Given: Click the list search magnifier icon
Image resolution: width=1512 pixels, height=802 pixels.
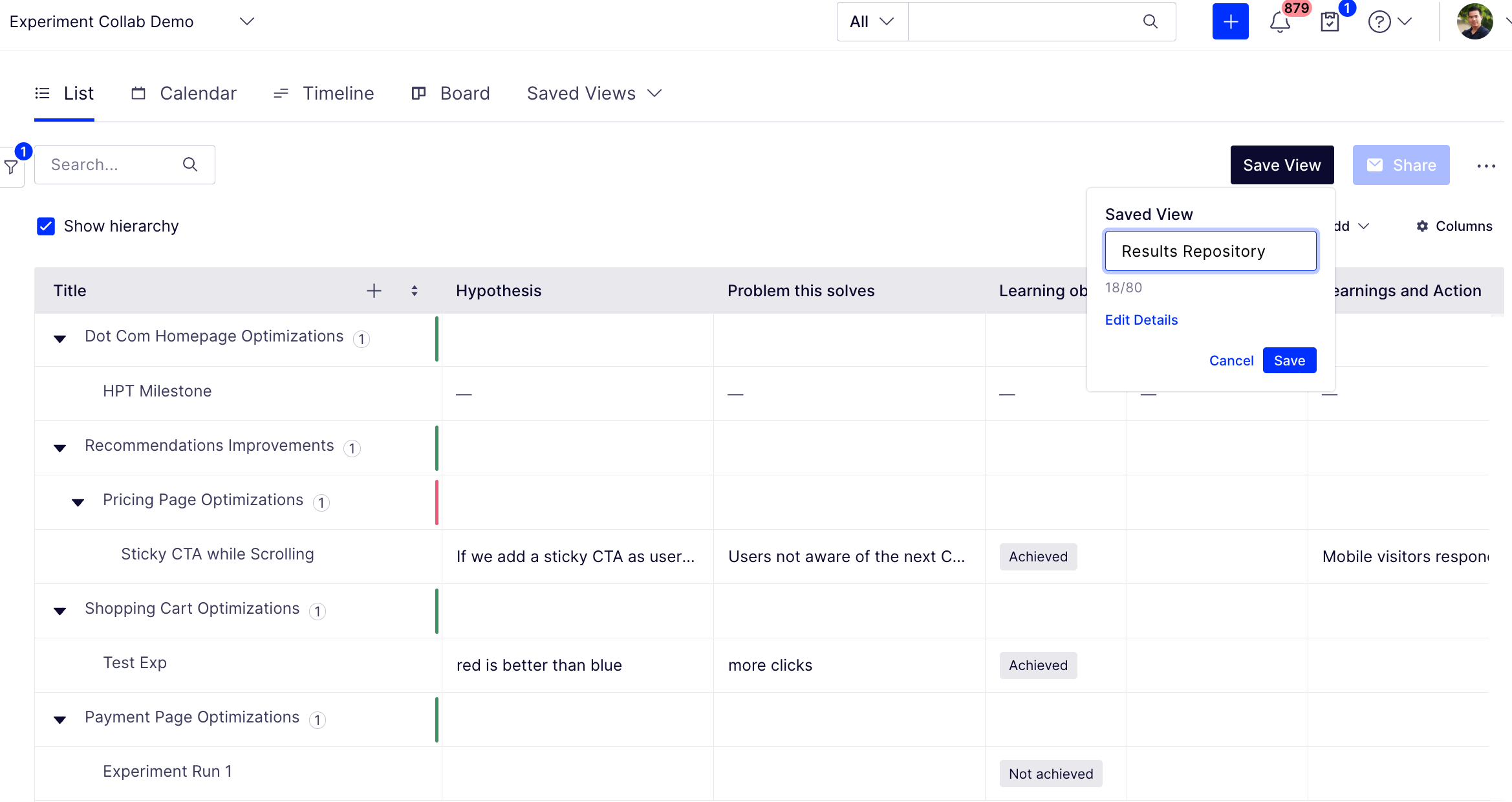Looking at the screenshot, I should coord(189,164).
